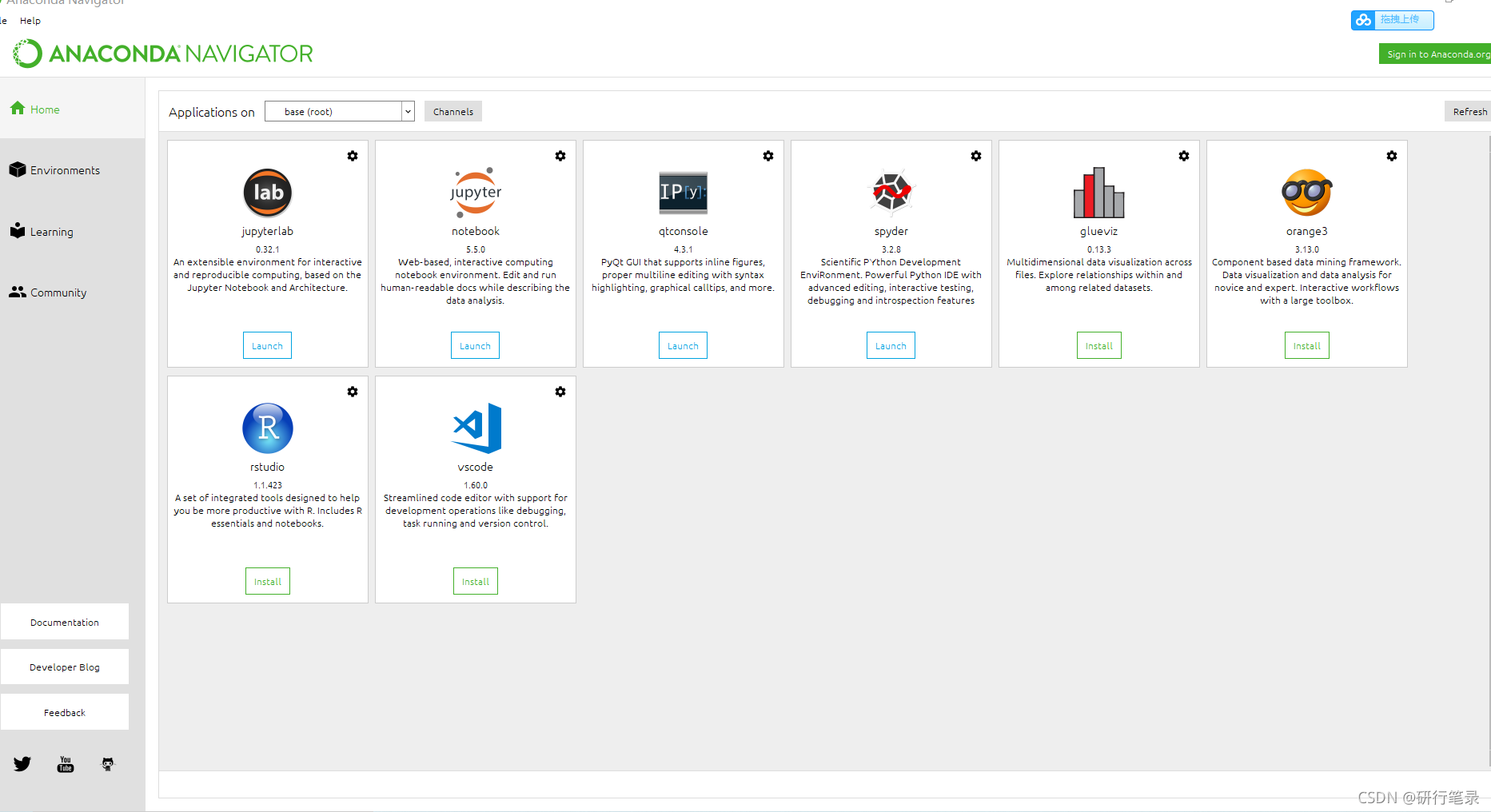Click the vscode version 1.60.0 text

pos(476,485)
